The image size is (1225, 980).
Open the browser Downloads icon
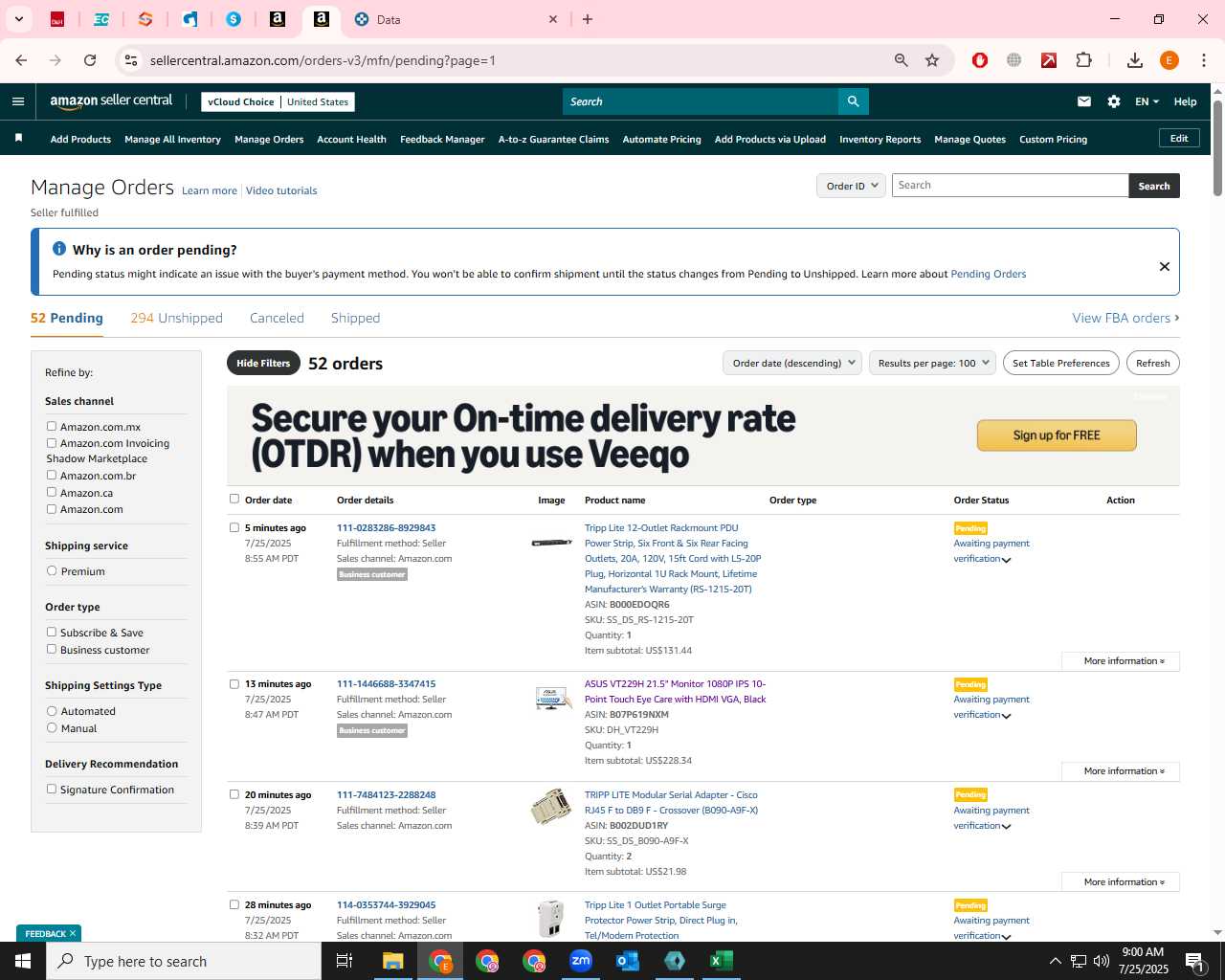point(1135,60)
